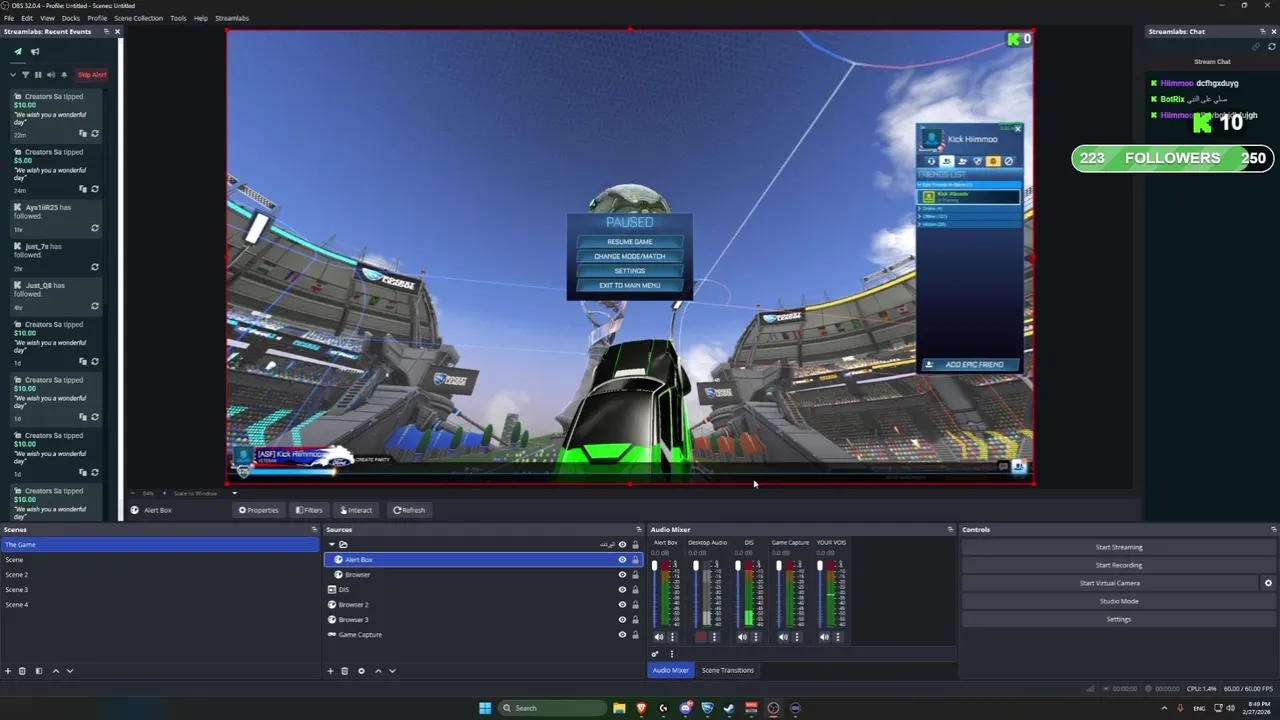This screenshot has width=1280, height=720.
Task: Open the Scene Collection menu
Action: [138, 18]
